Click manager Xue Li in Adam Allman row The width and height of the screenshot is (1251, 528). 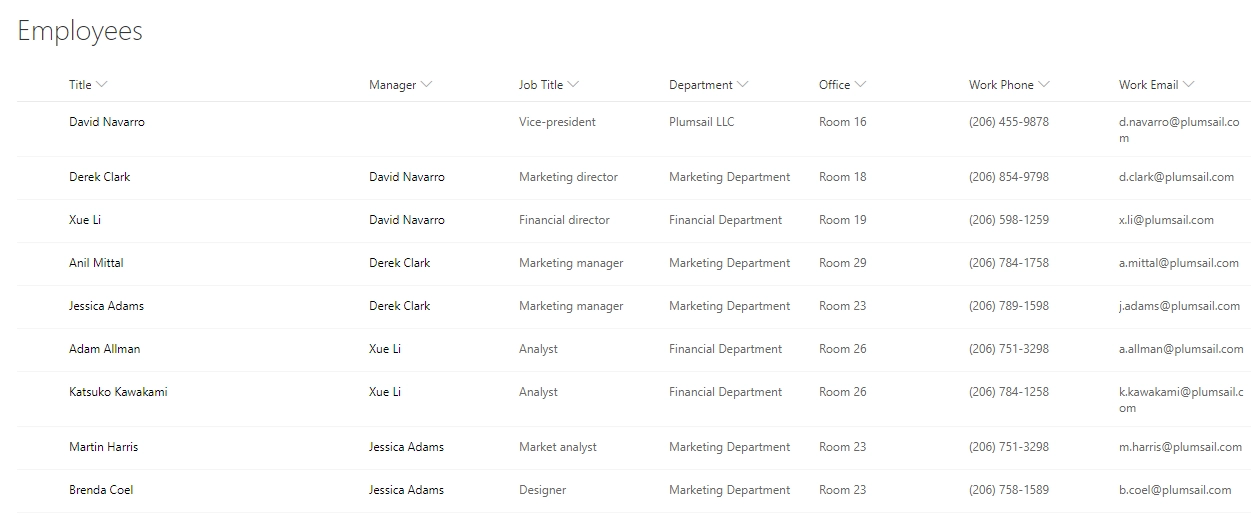pyautogui.click(x=385, y=349)
